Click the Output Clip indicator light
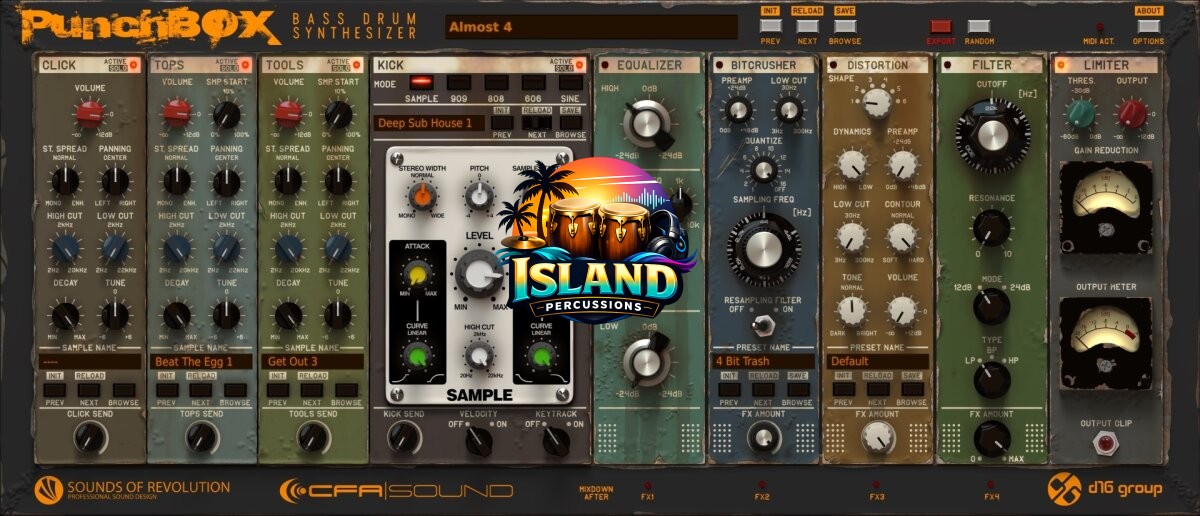The height and width of the screenshot is (516, 1200). click(x=1106, y=444)
